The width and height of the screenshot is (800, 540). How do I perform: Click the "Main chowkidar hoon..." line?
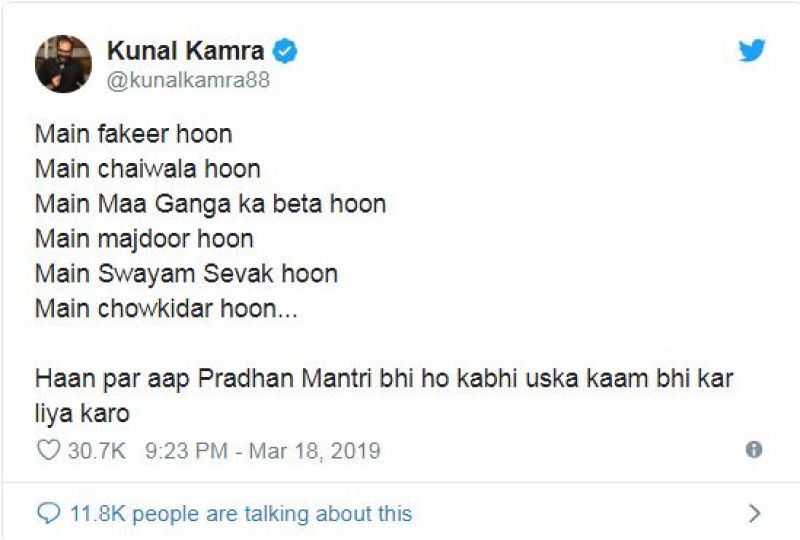tap(166, 309)
